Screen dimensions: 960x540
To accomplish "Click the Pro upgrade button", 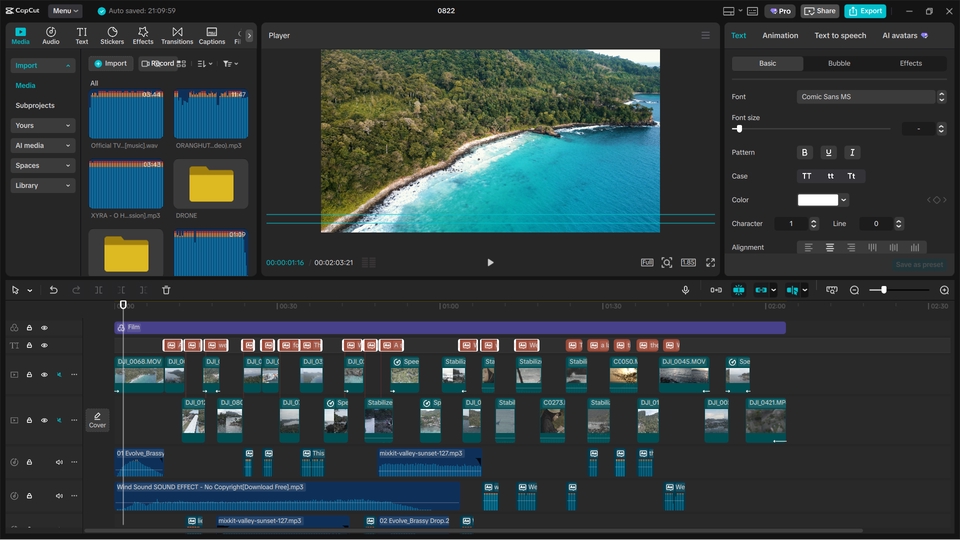I will point(780,11).
